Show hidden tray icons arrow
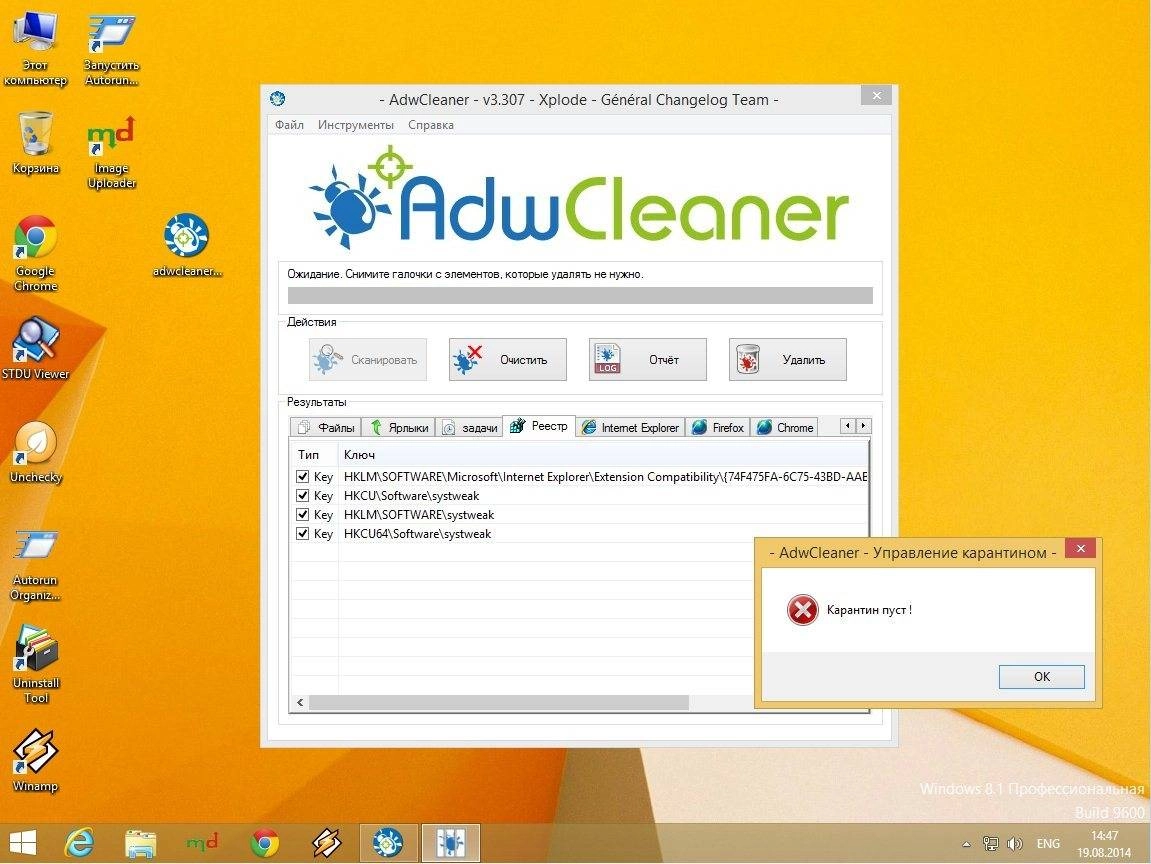This screenshot has width=1151, height=864. click(967, 844)
